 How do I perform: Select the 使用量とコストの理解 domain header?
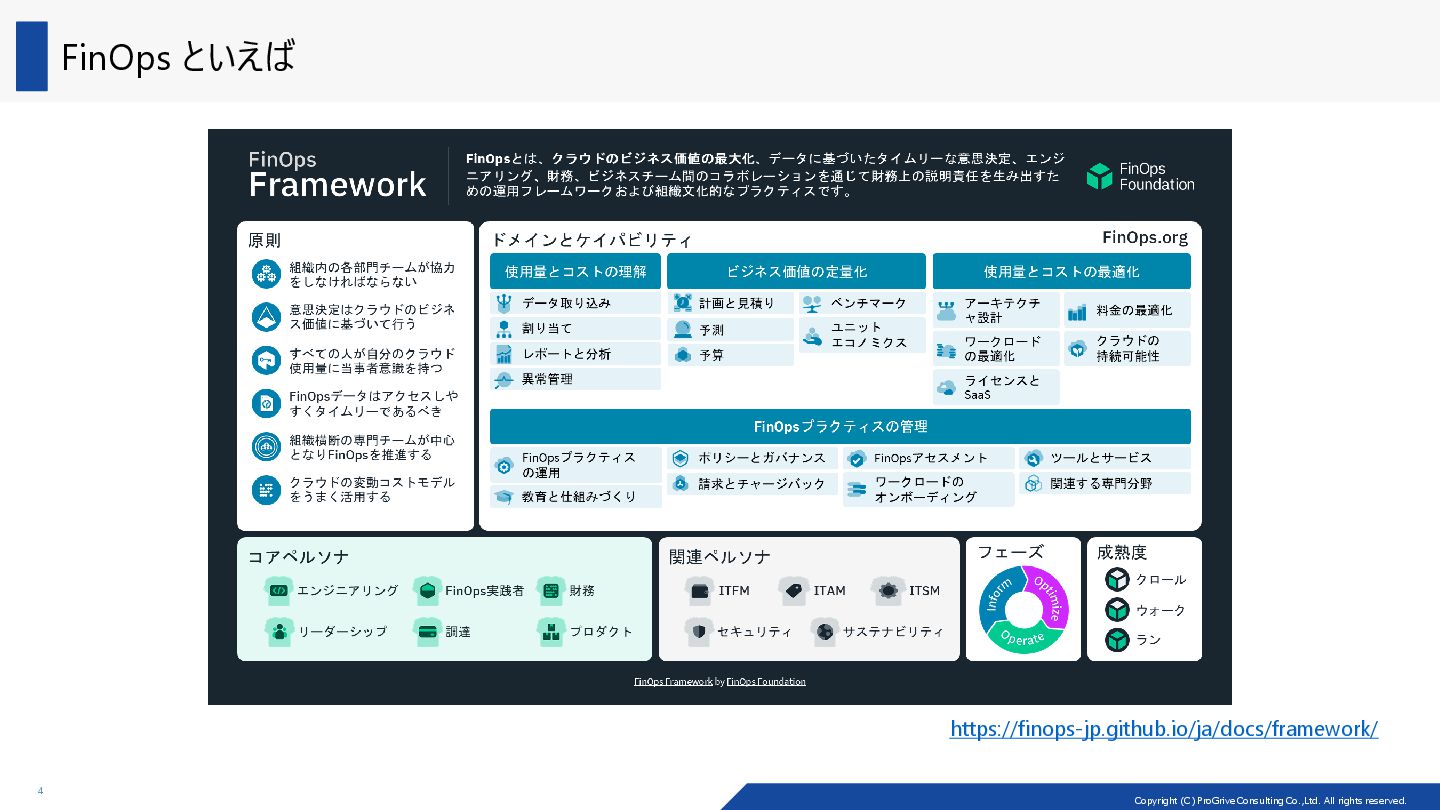coord(575,271)
